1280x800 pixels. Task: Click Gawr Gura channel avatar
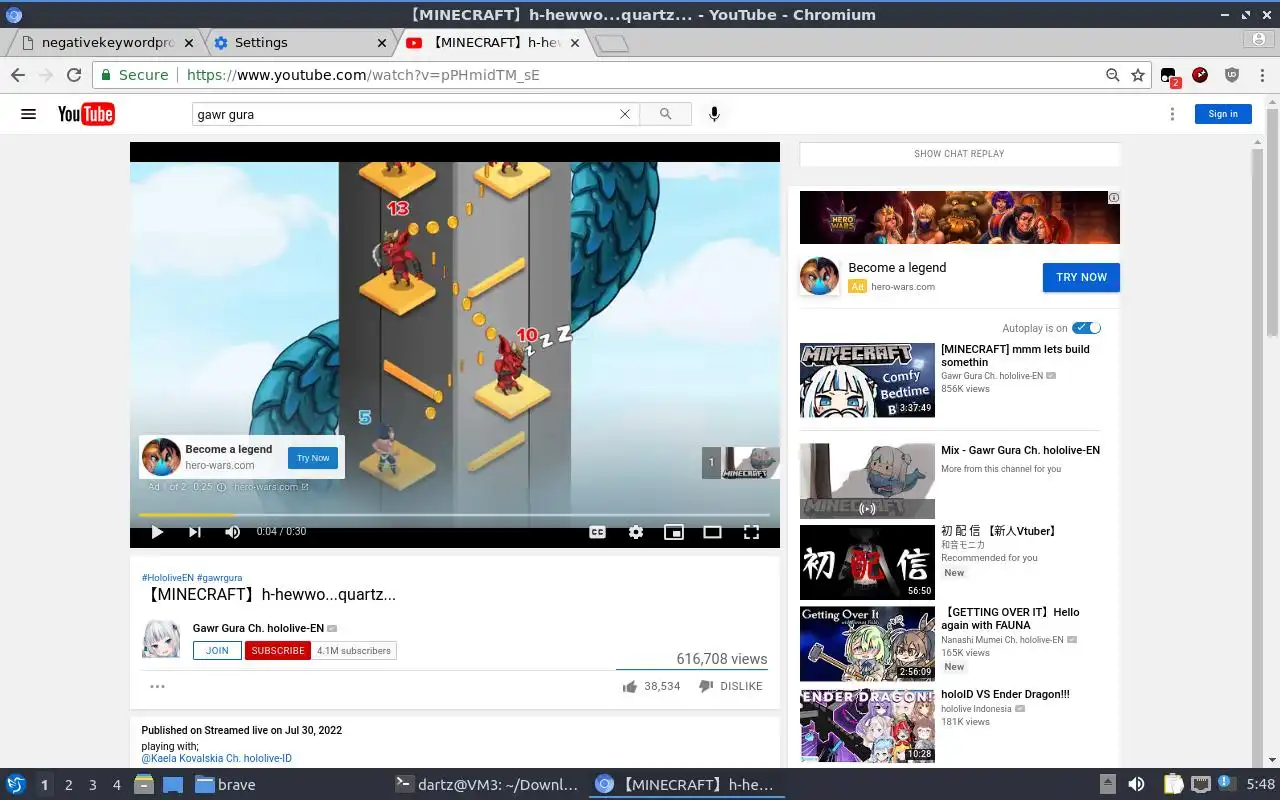point(162,639)
